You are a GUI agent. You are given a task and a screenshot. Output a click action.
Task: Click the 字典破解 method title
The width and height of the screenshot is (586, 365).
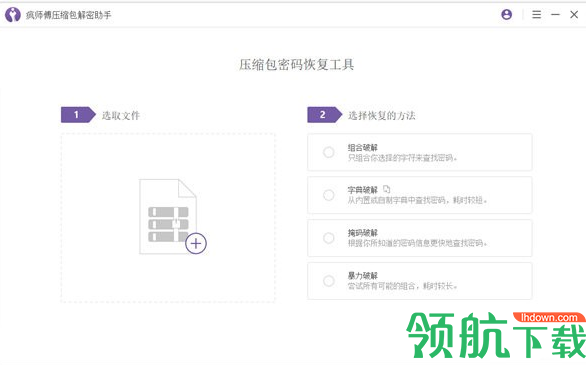pos(363,190)
